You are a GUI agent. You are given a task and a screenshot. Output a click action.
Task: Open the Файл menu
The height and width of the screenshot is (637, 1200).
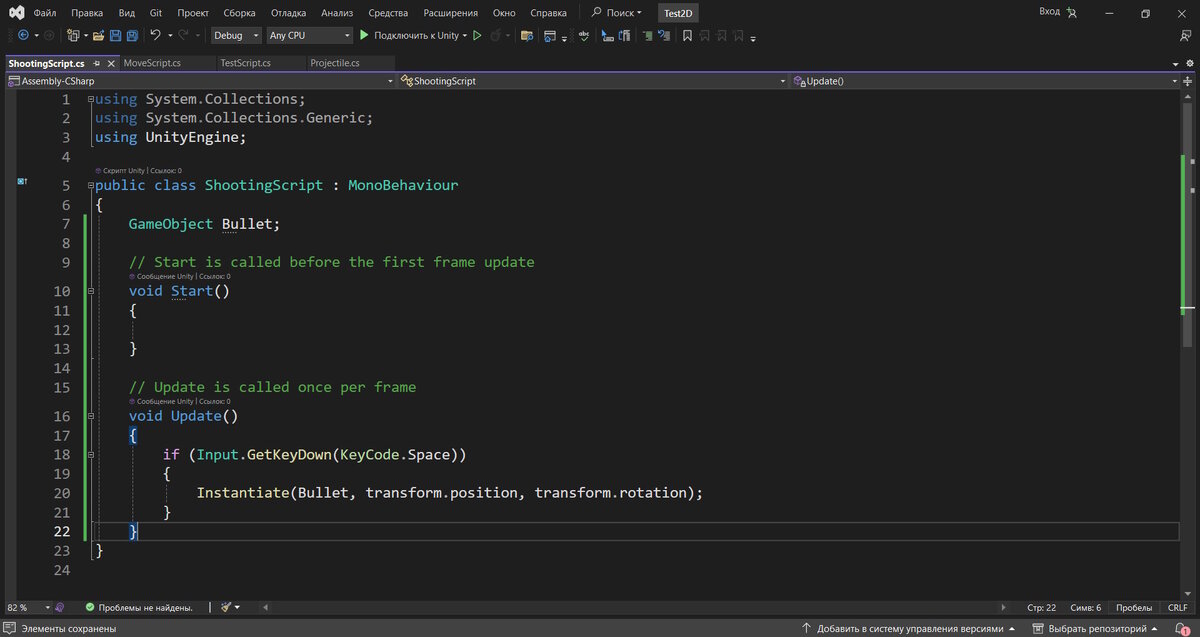click(x=44, y=13)
